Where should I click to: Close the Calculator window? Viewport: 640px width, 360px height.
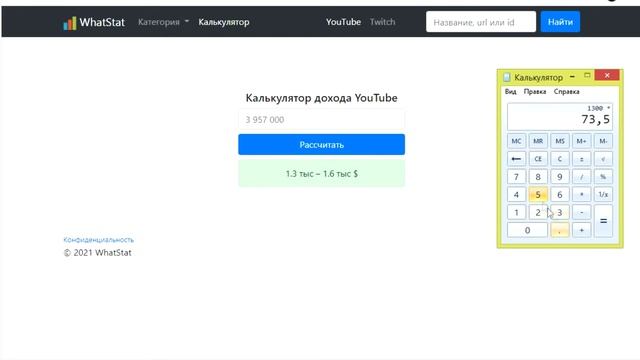[607, 75]
